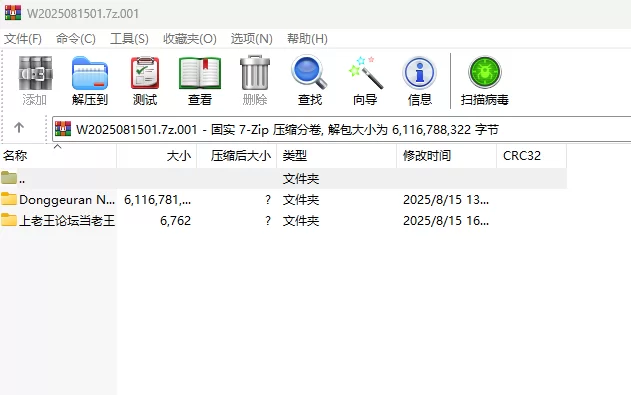Open the 文件(F) menu

pos(23,39)
